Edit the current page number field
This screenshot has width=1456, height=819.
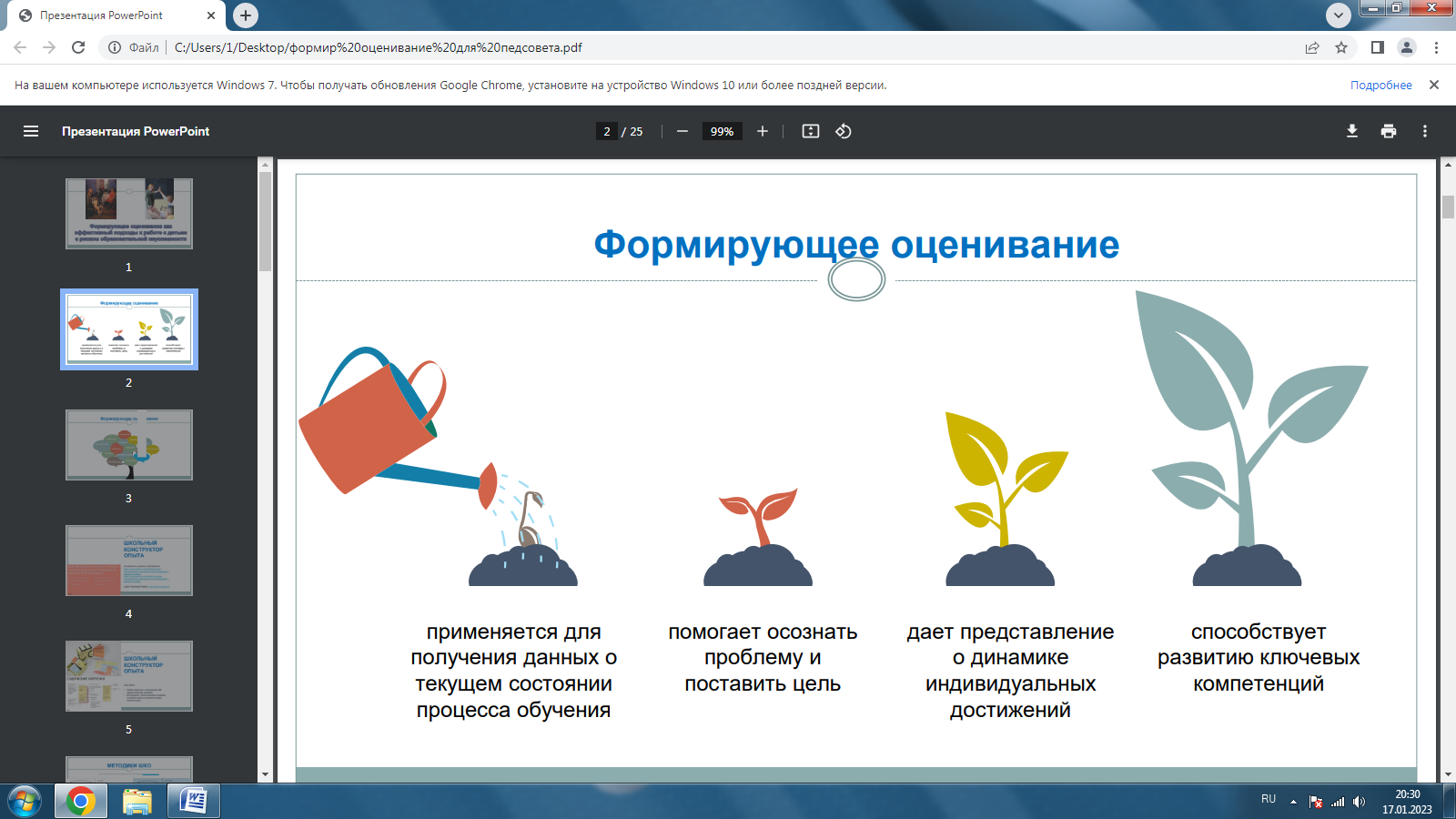tap(607, 131)
